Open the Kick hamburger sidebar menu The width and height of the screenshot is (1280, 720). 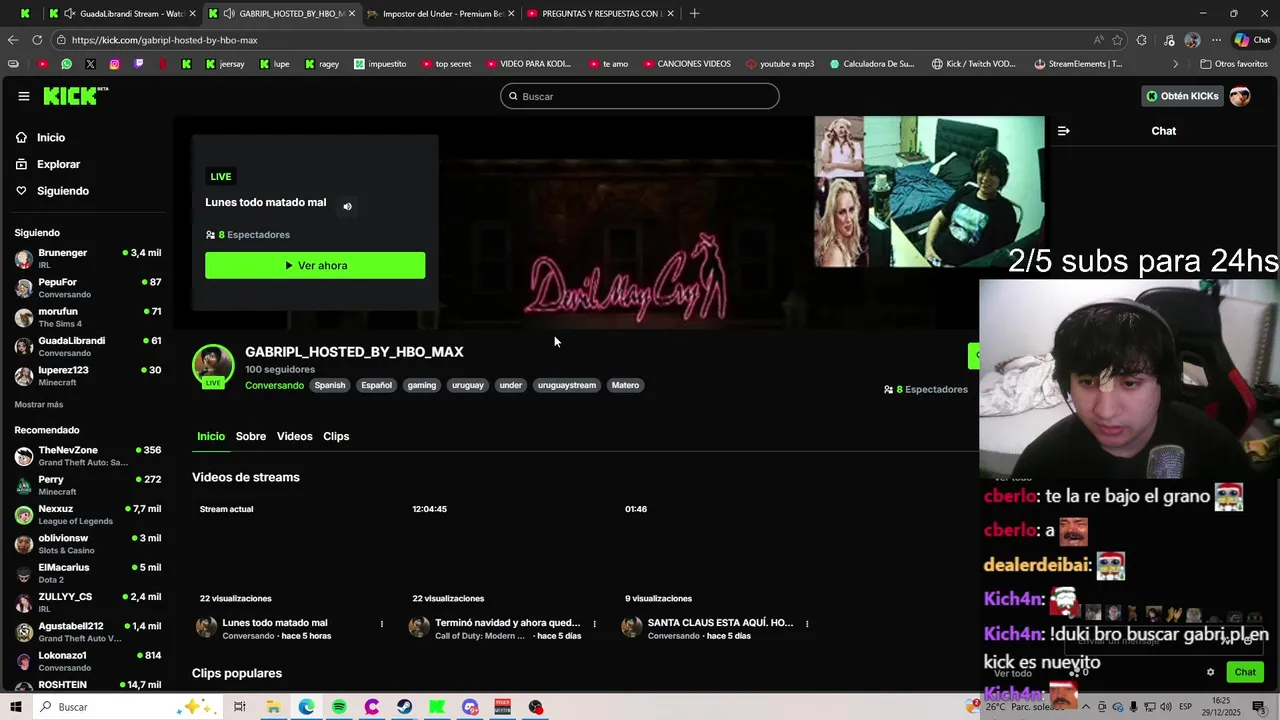pos(23,96)
